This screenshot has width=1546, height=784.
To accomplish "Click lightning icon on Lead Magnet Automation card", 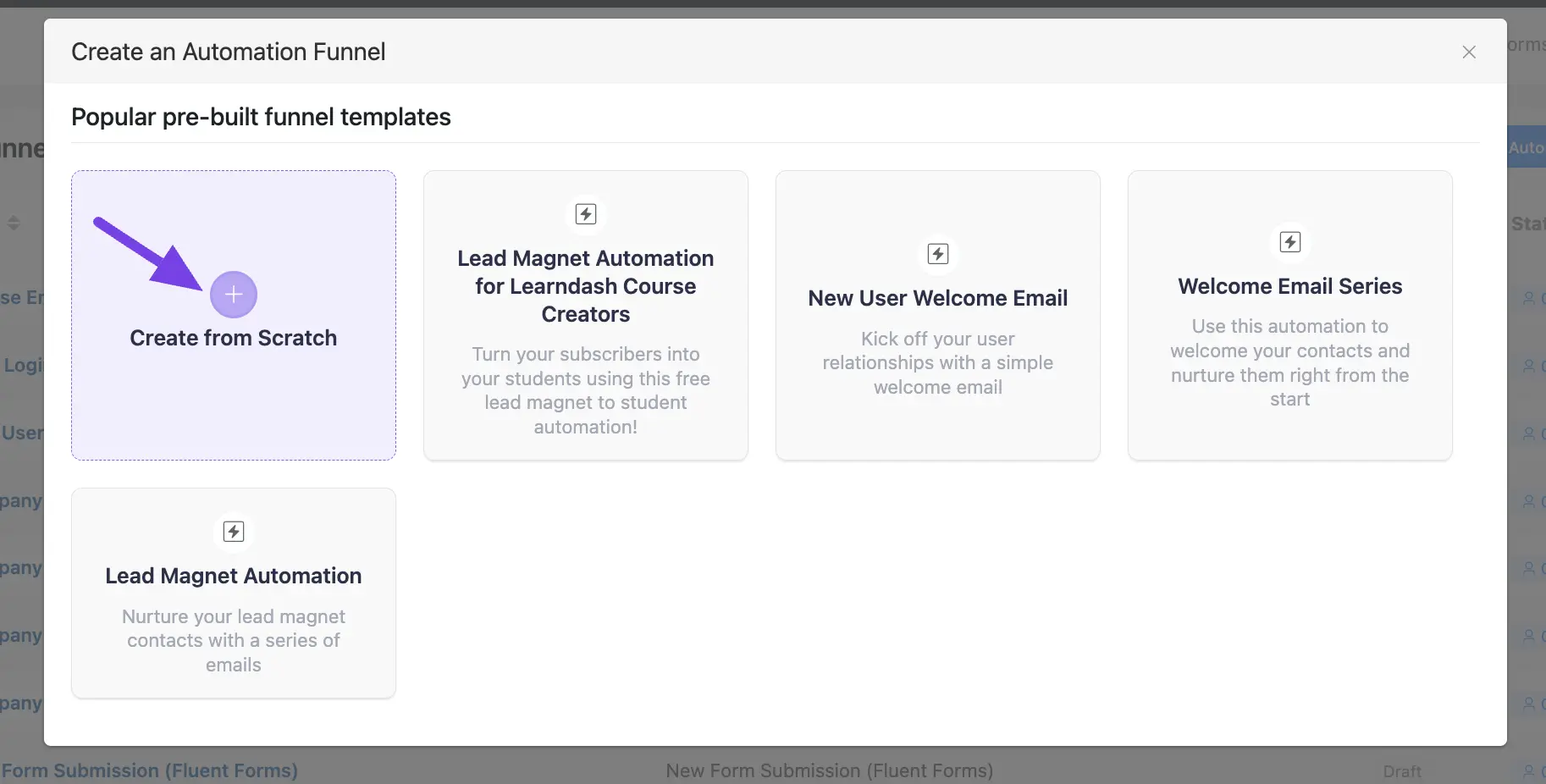I will coord(234,532).
